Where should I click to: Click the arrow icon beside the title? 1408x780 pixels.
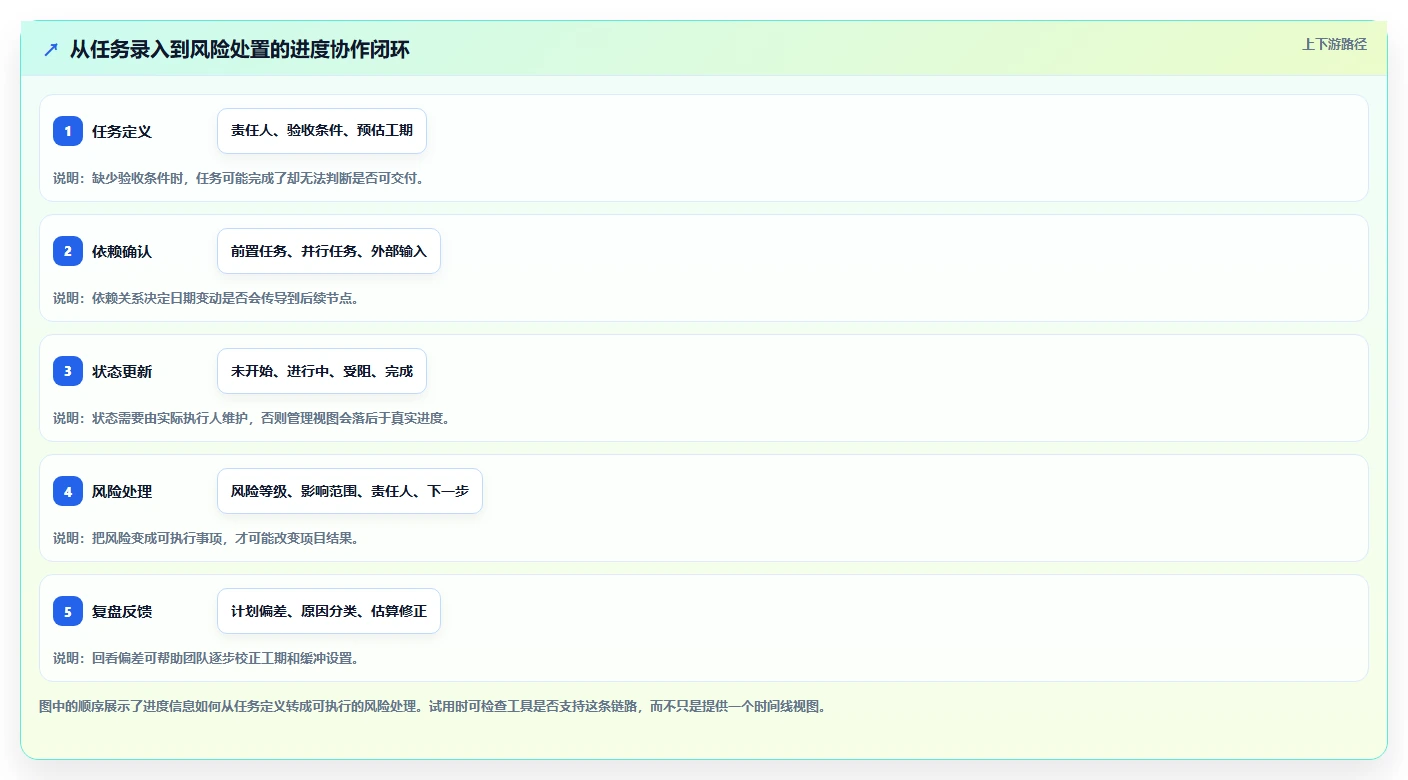point(51,50)
